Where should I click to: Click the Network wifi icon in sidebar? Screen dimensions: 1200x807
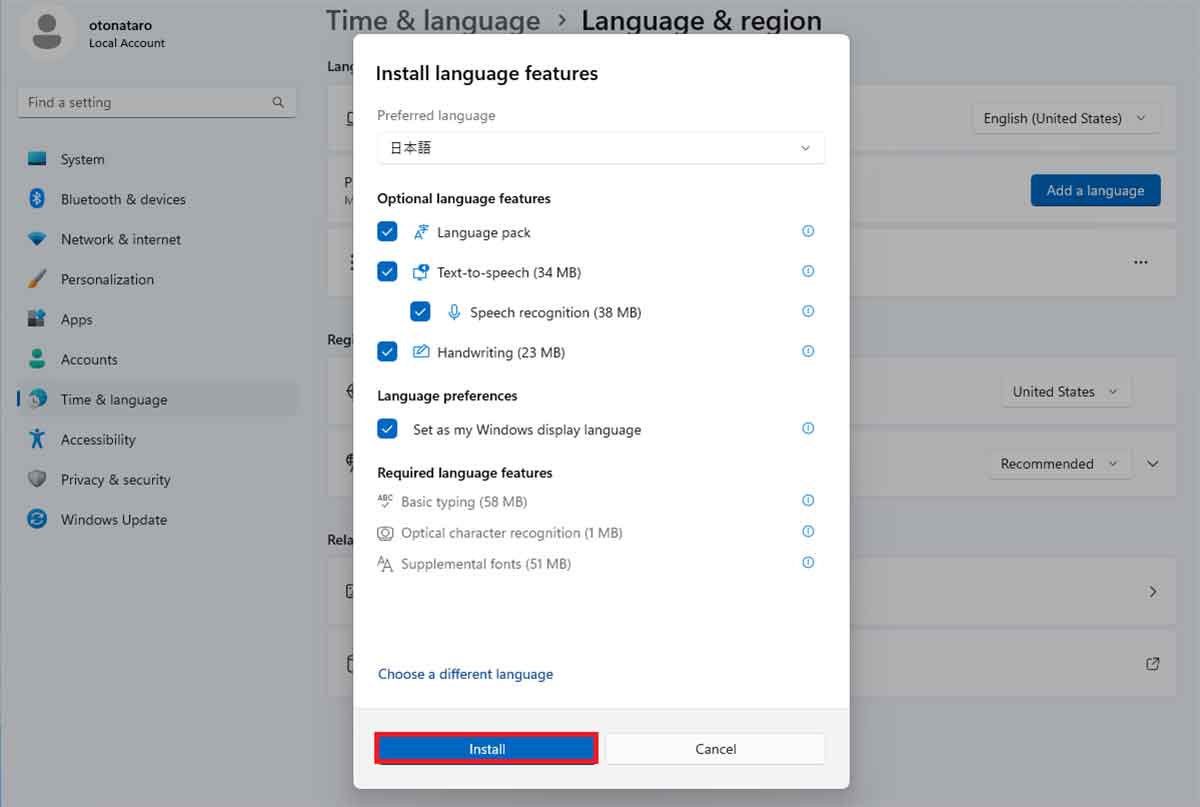[38, 239]
